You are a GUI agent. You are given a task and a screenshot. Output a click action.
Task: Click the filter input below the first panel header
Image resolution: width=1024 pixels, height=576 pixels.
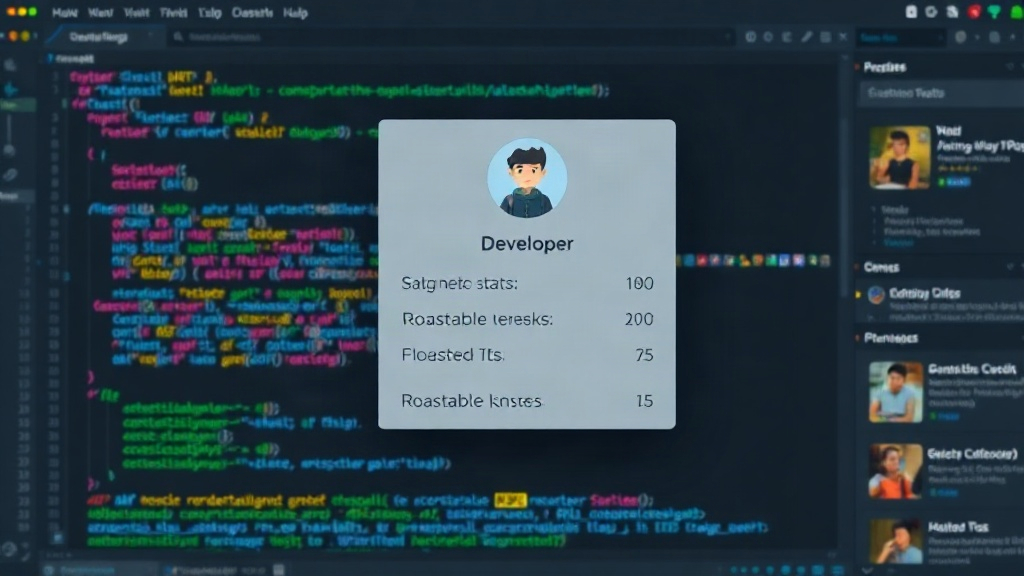[x=941, y=93]
